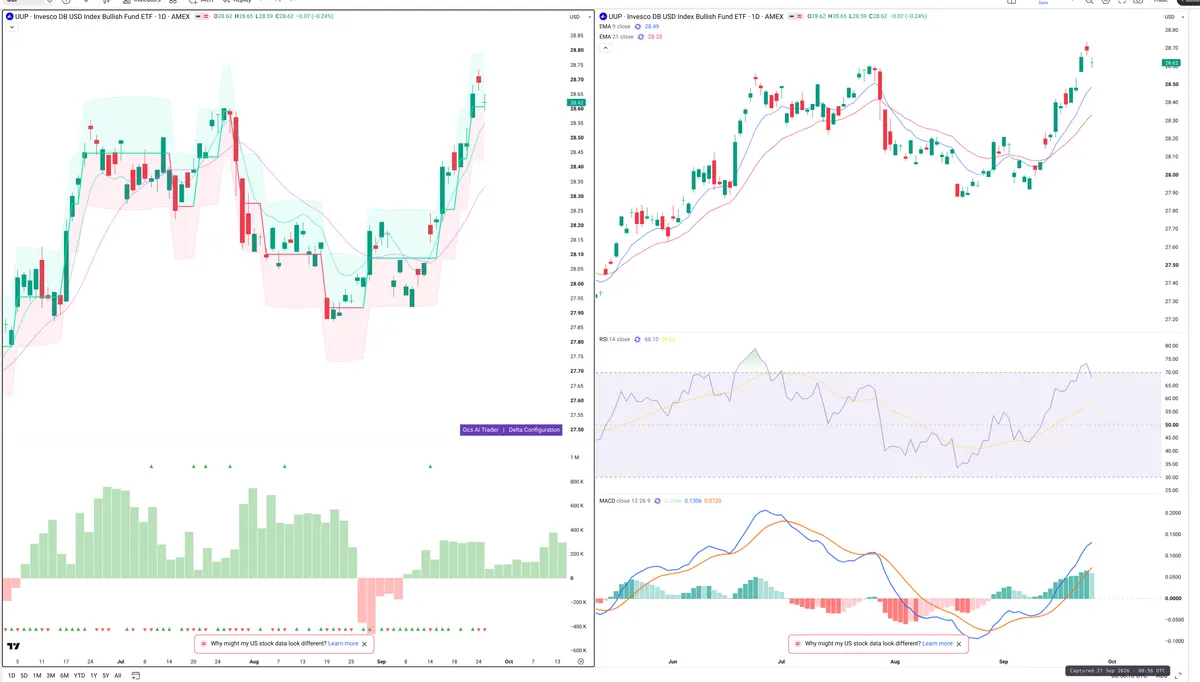Click right chart UUP symbol title
This screenshot has height=682, width=1200.
pyautogui.click(x=696, y=17)
